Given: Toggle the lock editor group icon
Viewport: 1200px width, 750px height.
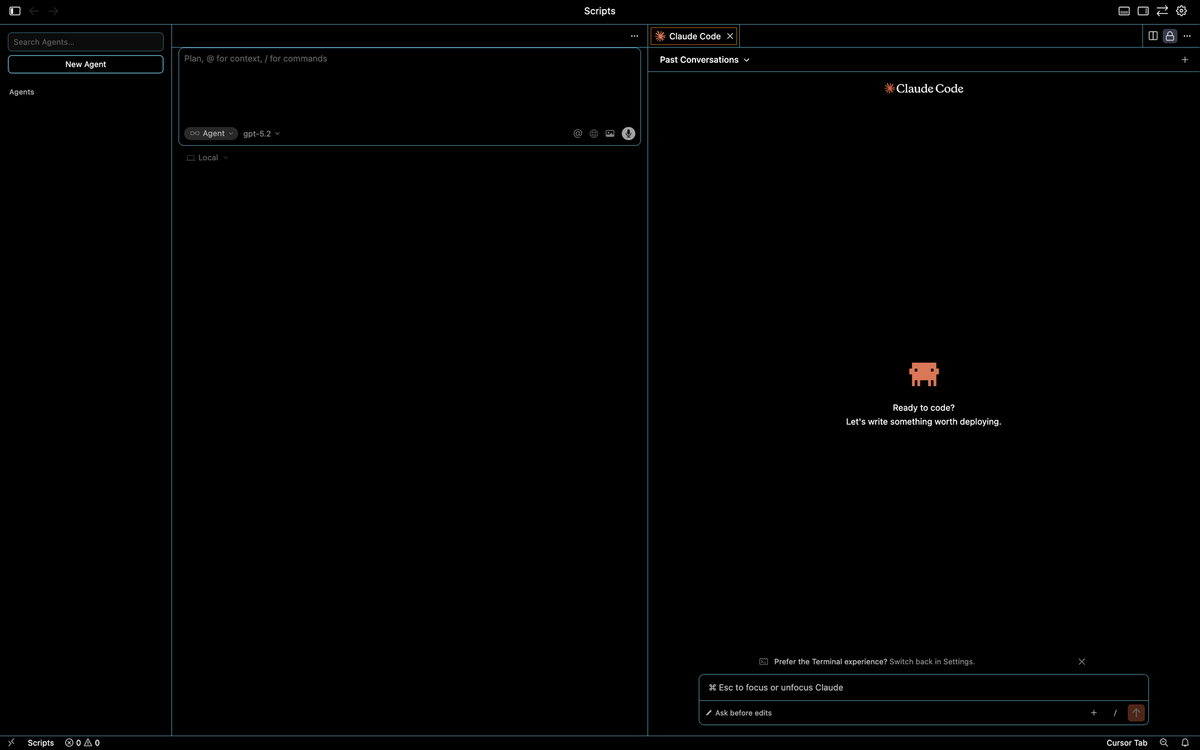Looking at the screenshot, I should tap(1169, 36).
